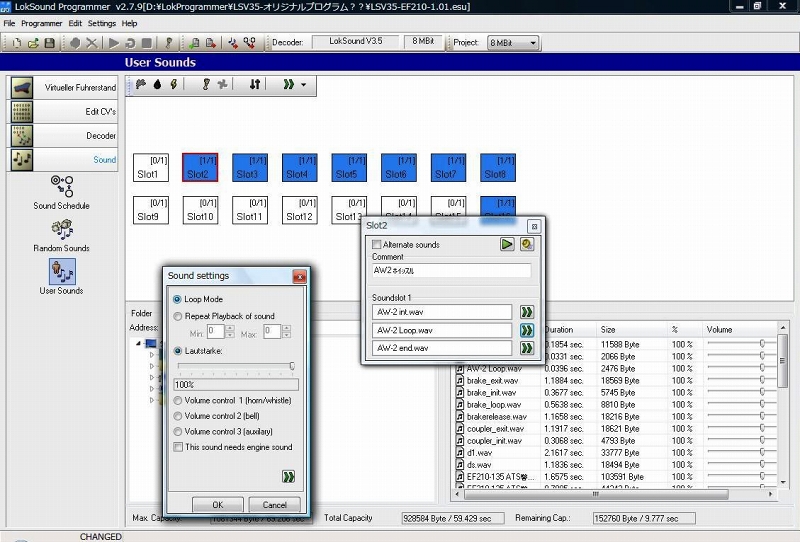Open Random Sounds view
Image resolution: width=800 pixels, height=542 pixels.
pyautogui.click(x=62, y=235)
